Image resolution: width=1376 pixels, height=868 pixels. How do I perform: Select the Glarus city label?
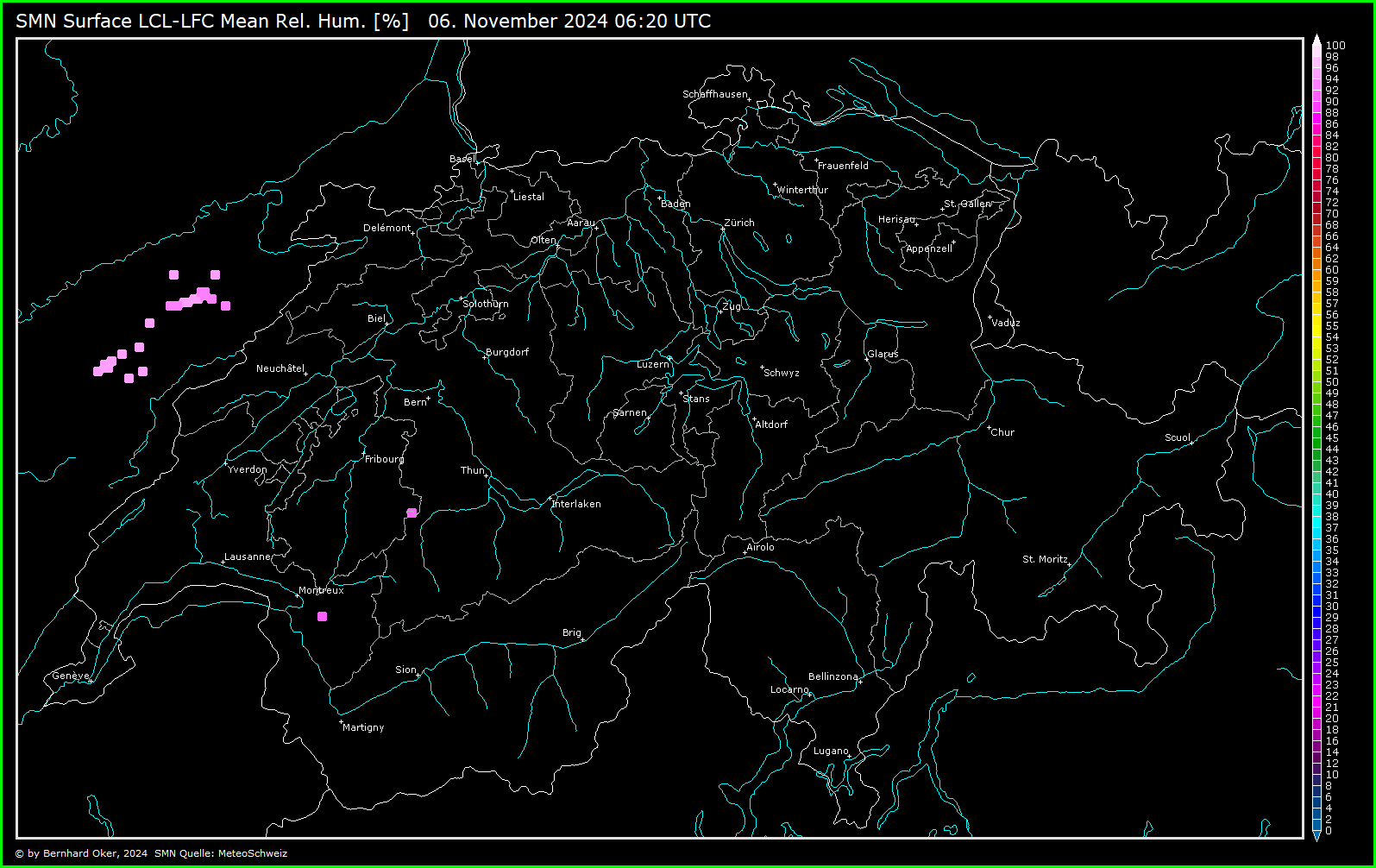883,354
